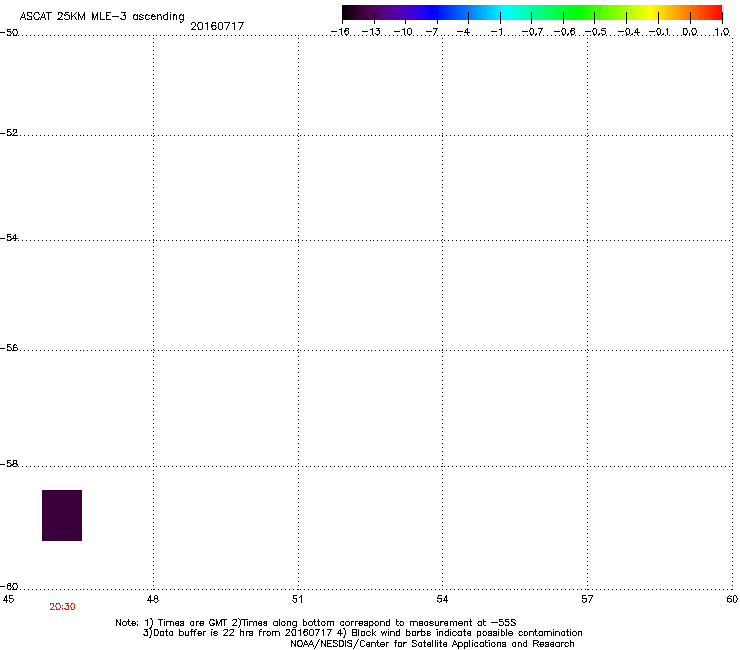Click the 60 longitude axis label
This screenshot has height=650, width=740.
(x=732, y=599)
